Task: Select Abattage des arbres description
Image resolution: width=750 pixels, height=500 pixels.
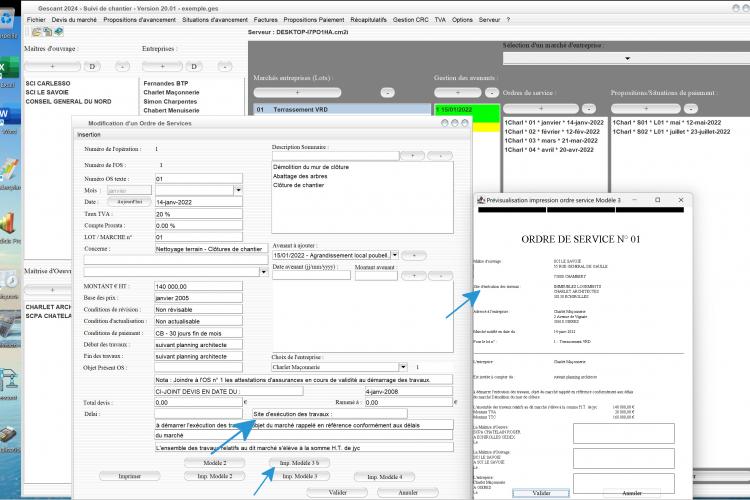Action: click(x=300, y=176)
